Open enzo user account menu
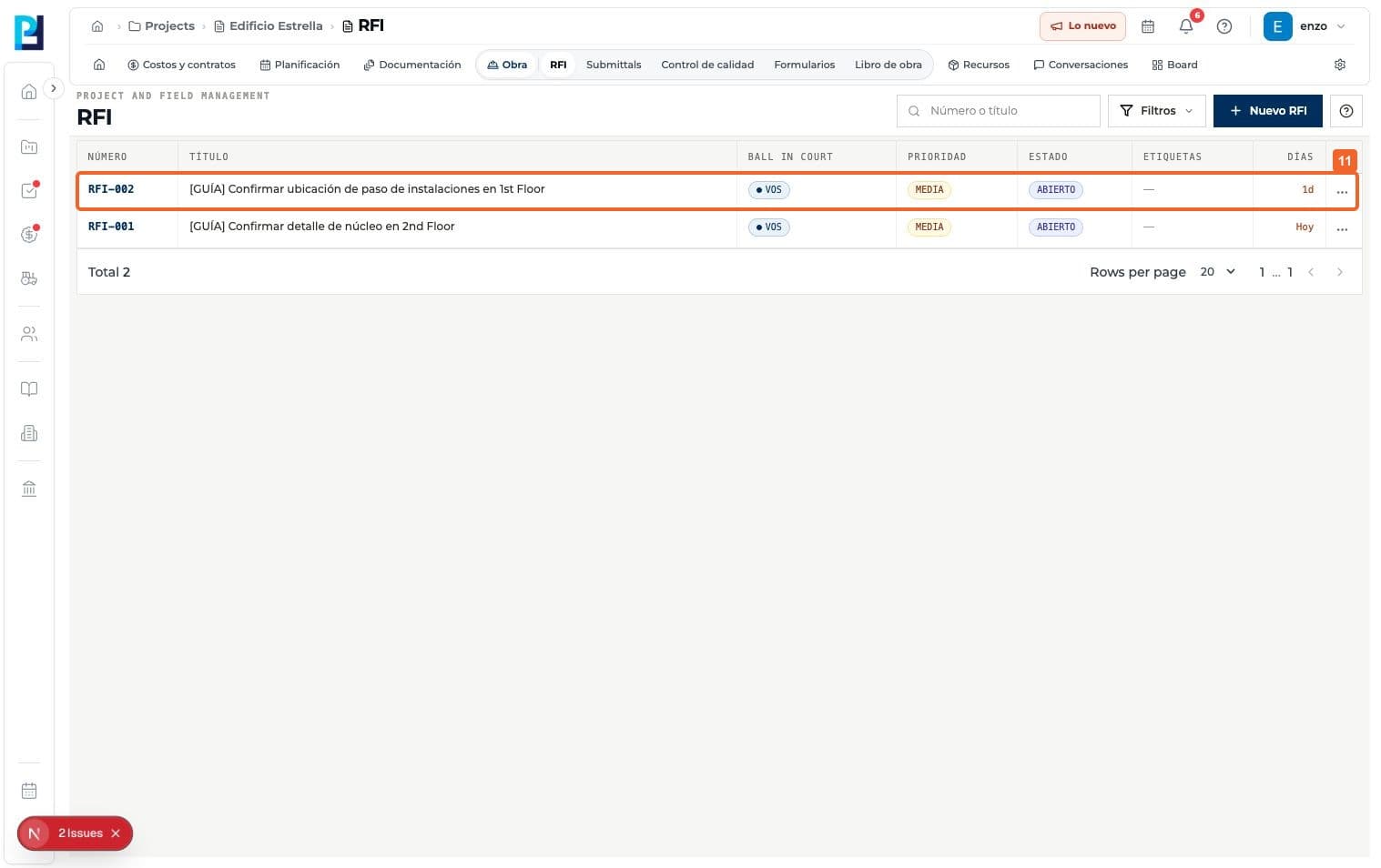1381x868 pixels. click(1305, 26)
